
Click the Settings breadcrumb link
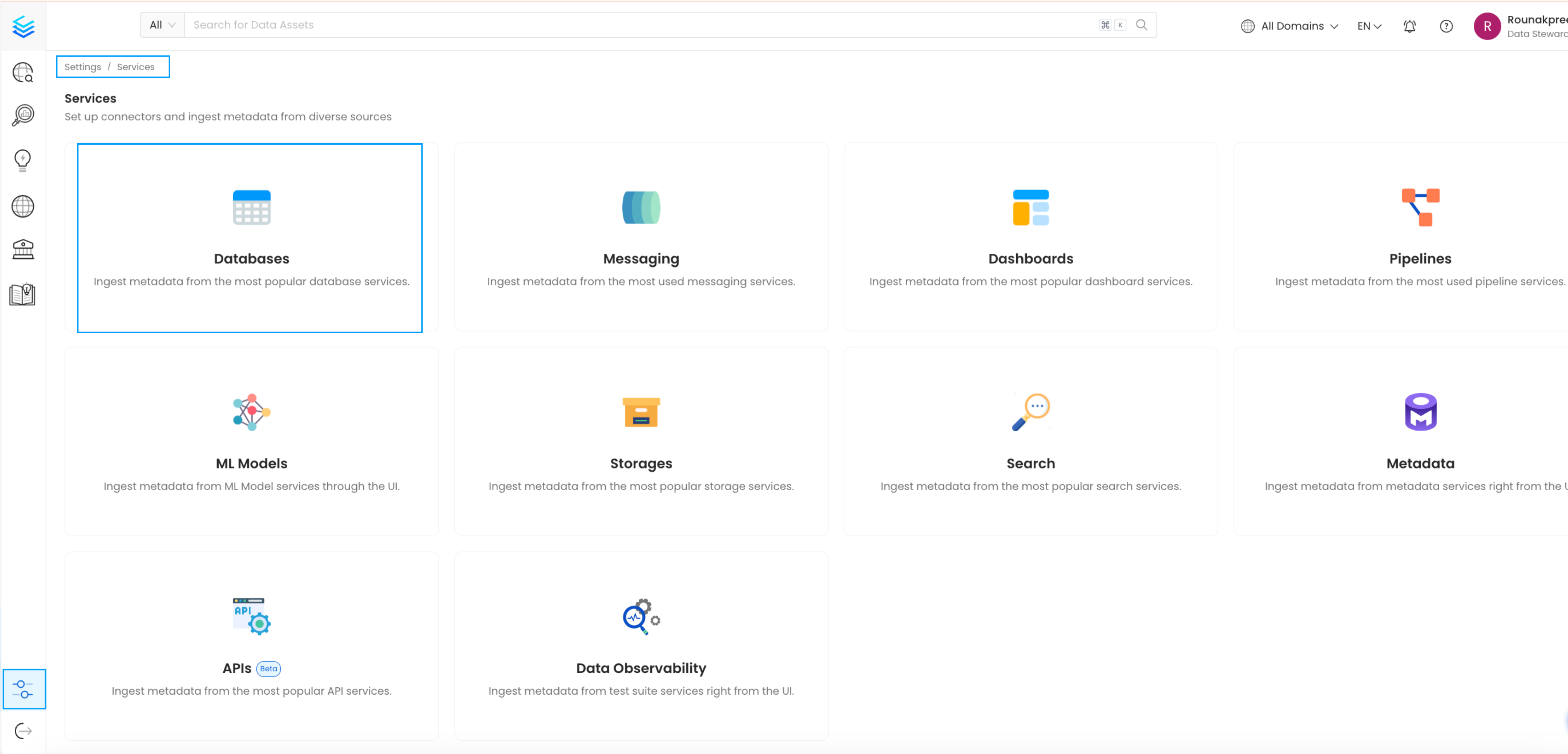tap(83, 67)
